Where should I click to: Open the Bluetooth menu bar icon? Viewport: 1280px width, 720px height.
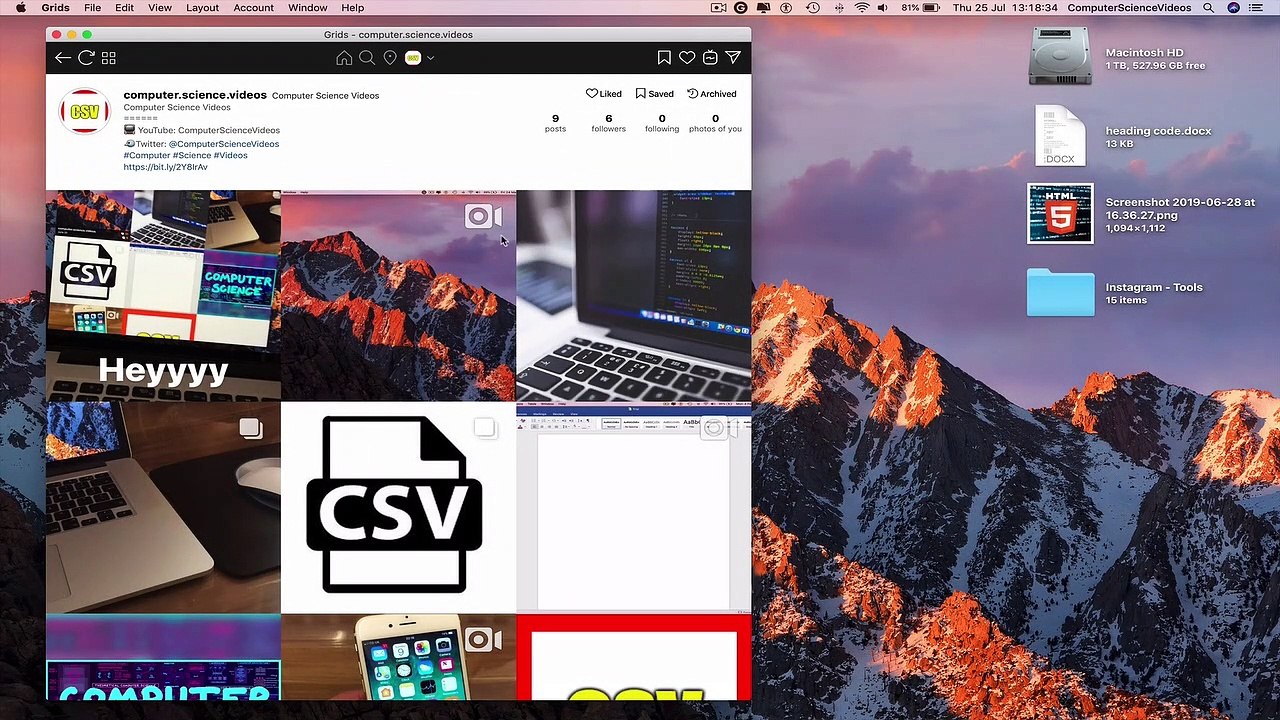coord(838,8)
